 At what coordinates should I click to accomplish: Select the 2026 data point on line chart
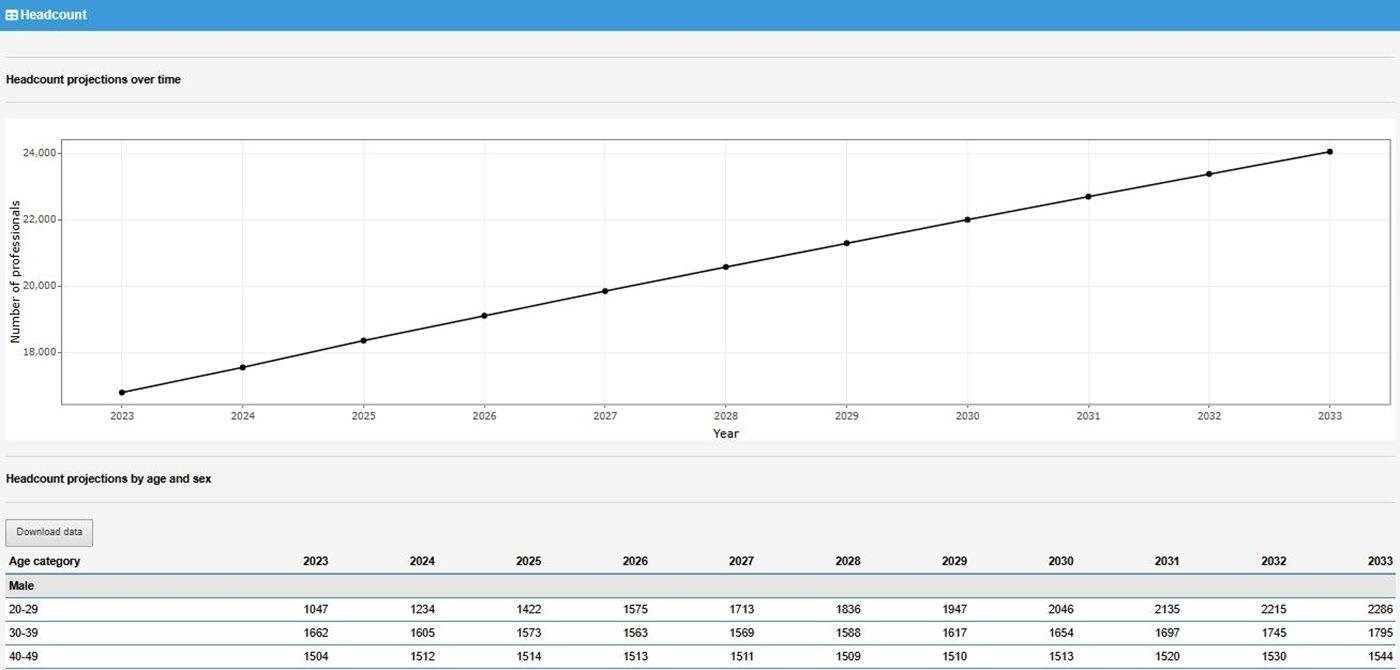click(x=484, y=316)
